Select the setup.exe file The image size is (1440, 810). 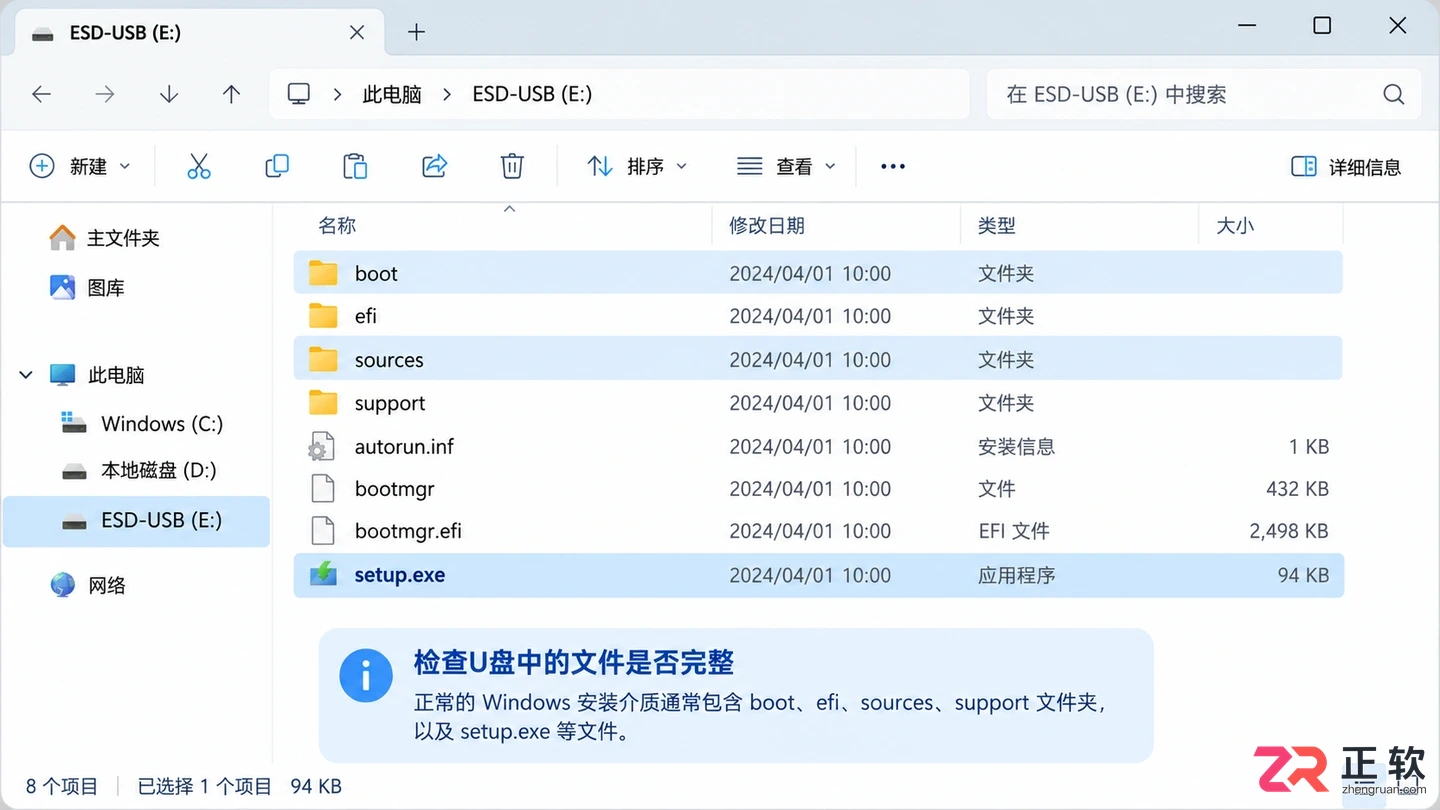pos(818,575)
